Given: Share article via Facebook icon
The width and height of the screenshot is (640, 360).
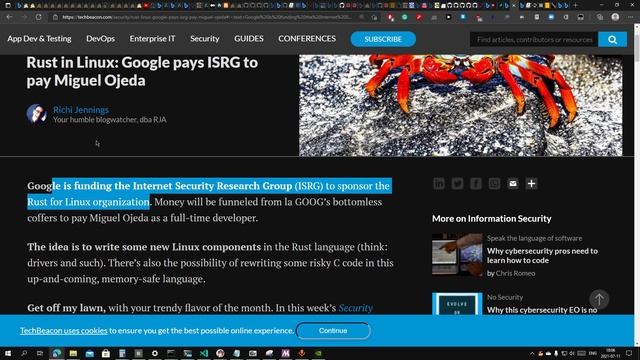Looking at the screenshot, I should tap(476, 184).
